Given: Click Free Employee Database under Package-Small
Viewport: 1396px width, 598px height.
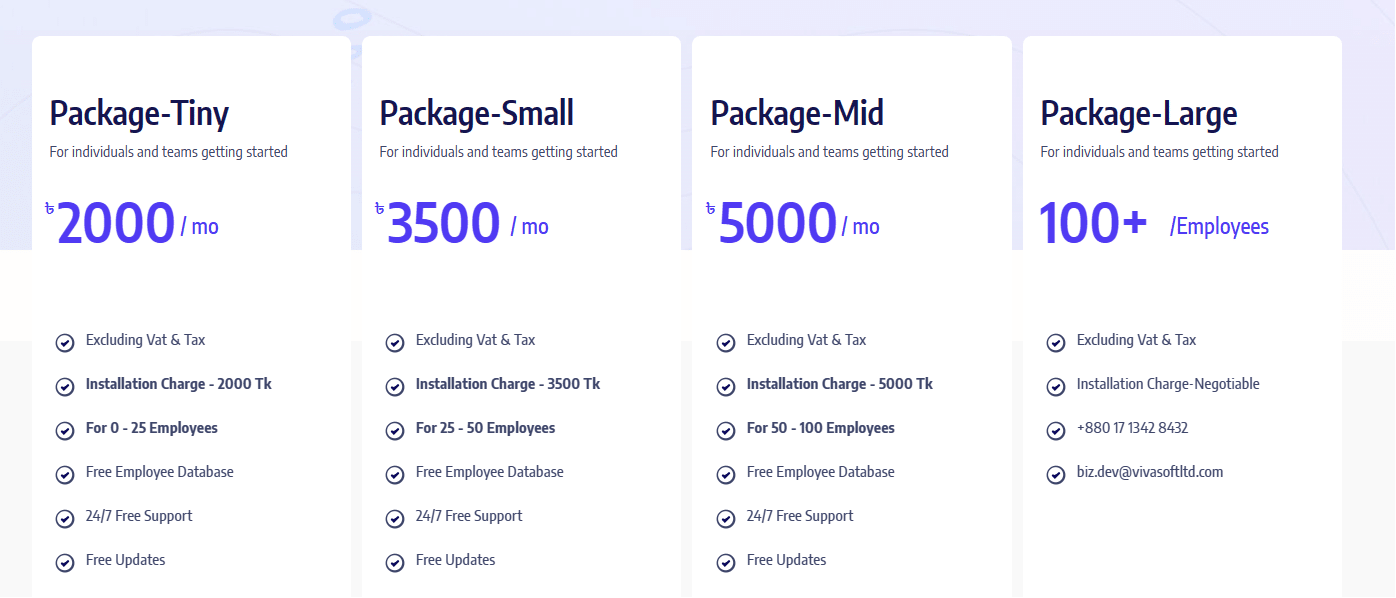Looking at the screenshot, I should (490, 472).
